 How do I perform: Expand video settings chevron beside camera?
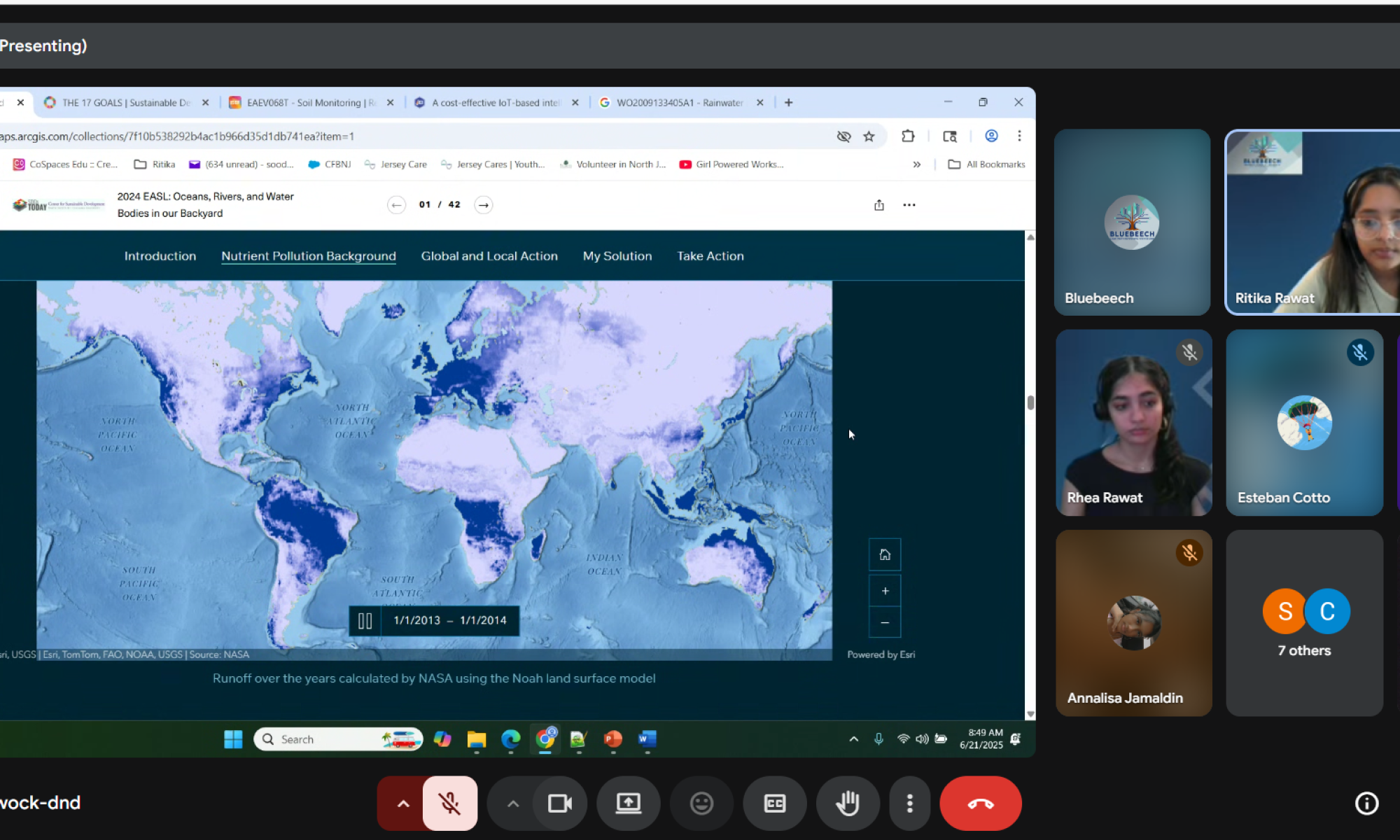(512, 803)
